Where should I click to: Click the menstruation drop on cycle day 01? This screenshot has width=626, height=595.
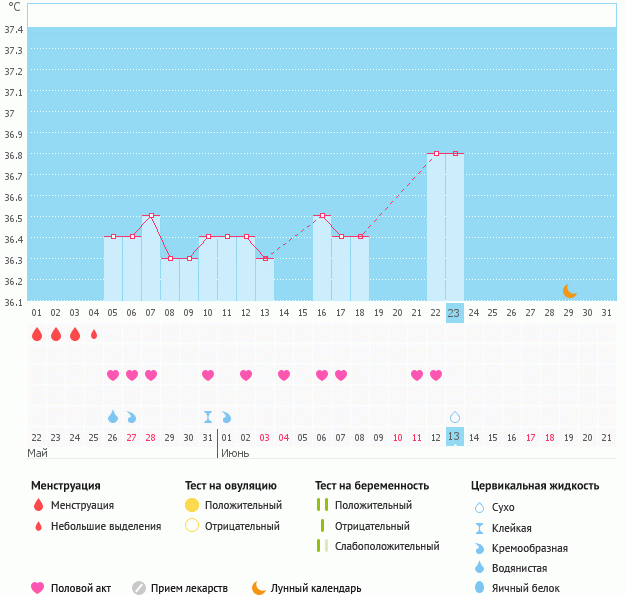37,334
